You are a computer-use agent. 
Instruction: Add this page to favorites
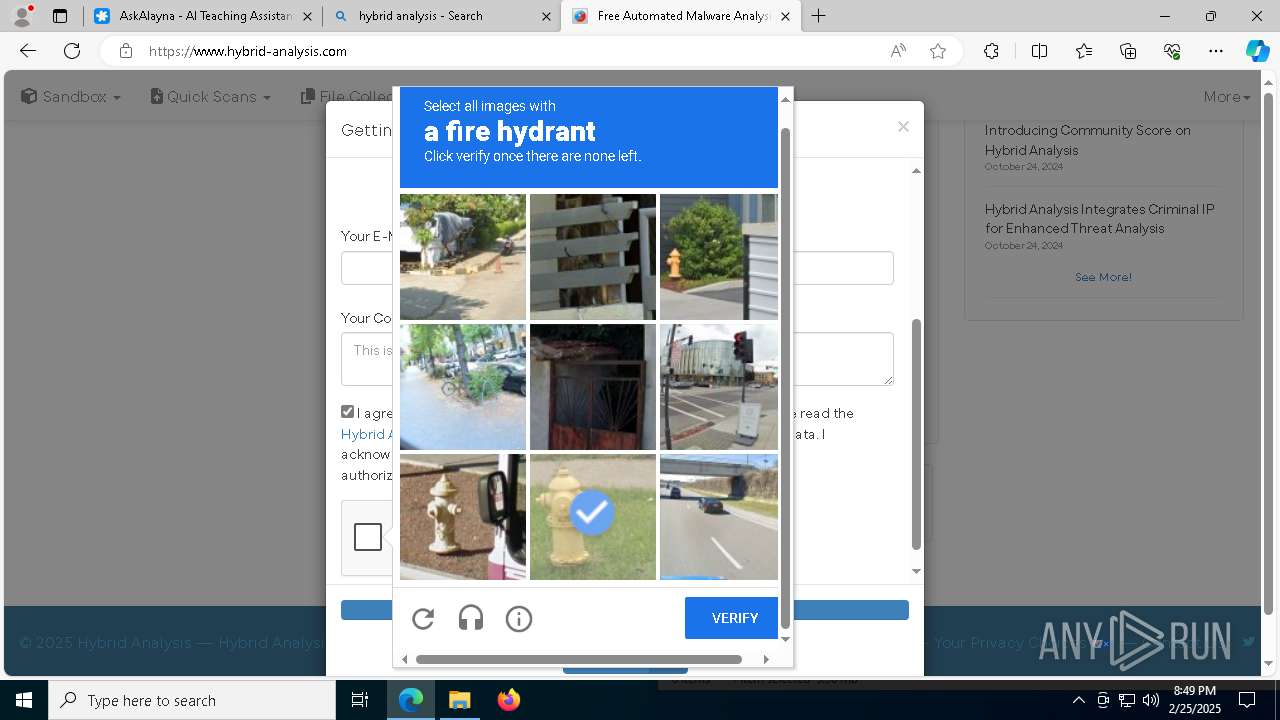(x=938, y=51)
